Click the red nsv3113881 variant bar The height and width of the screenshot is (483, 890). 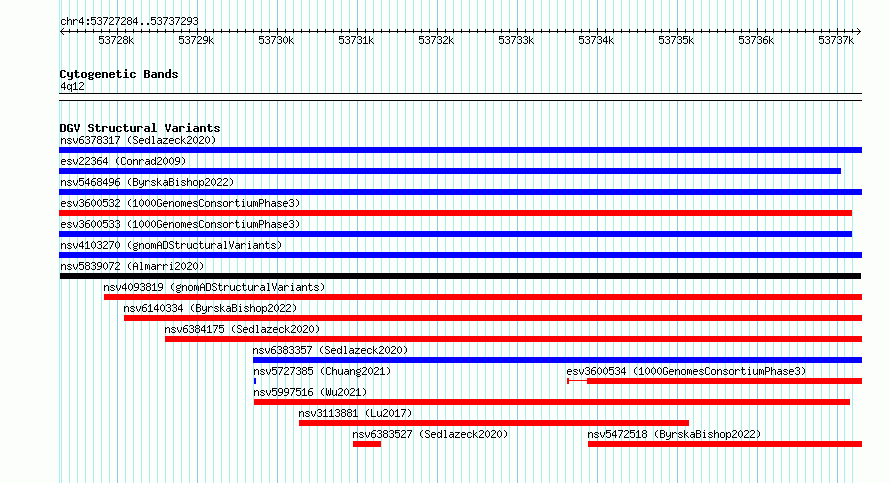pyautogui.click(x=494, y=423)
